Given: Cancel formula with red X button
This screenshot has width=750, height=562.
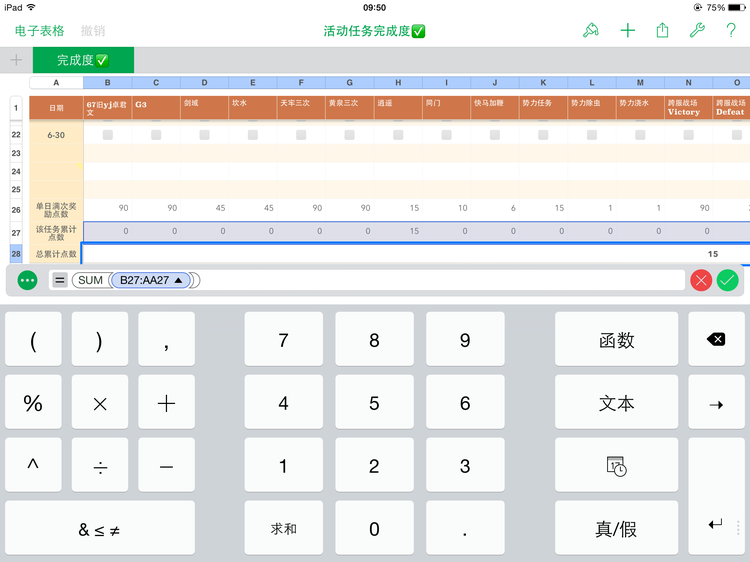Looking at the screenshot, I should pos(701,280).
